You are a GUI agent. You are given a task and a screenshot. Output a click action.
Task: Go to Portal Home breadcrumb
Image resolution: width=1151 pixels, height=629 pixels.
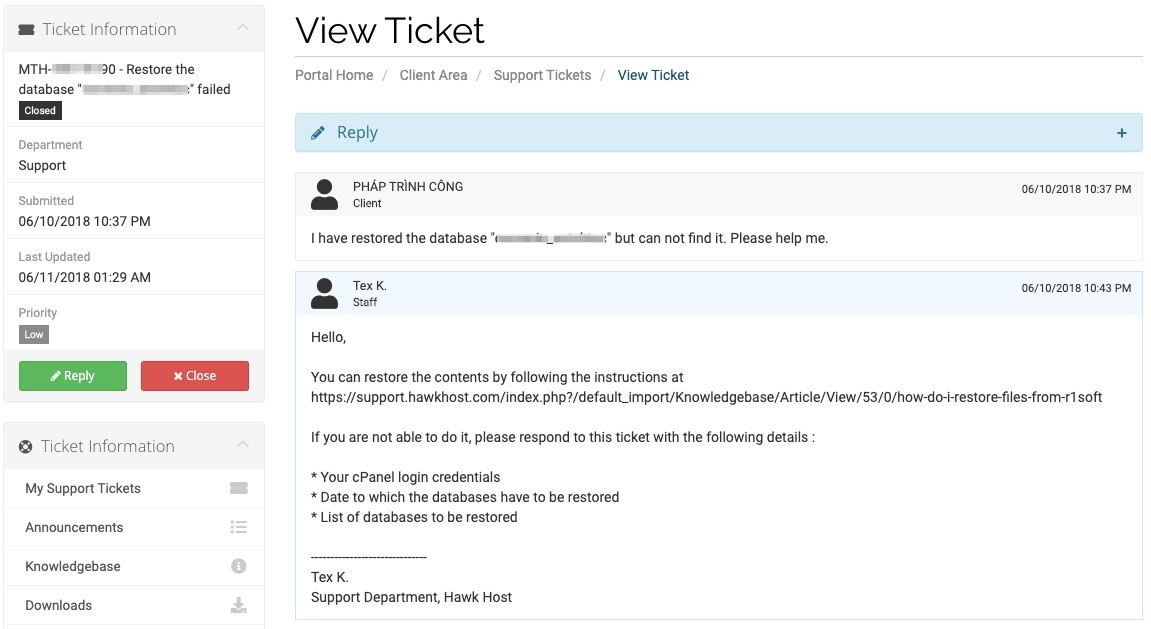334,75
